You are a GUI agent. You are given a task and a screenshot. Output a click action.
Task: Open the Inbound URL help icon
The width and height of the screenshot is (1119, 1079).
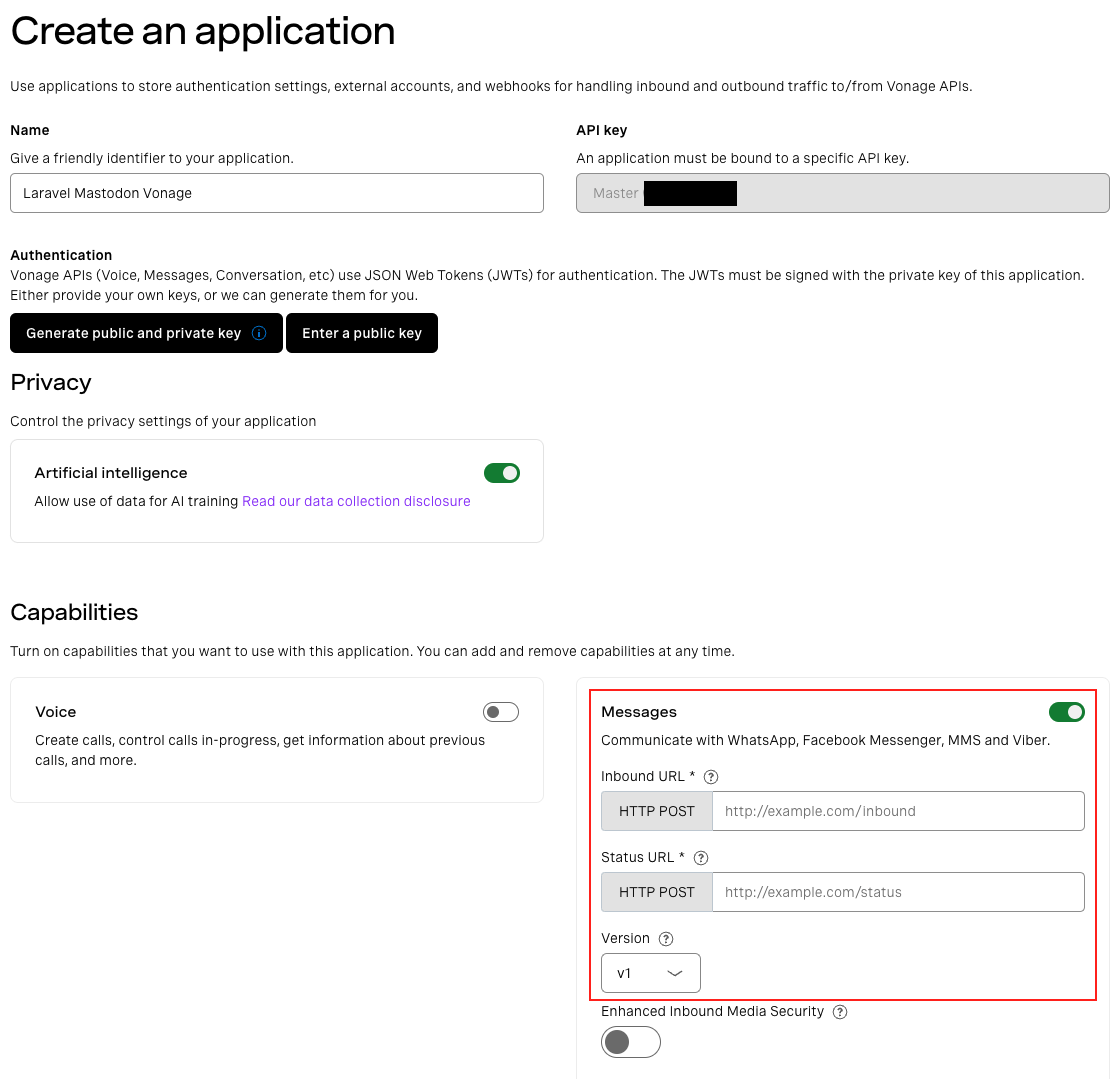tap(711, 777)
